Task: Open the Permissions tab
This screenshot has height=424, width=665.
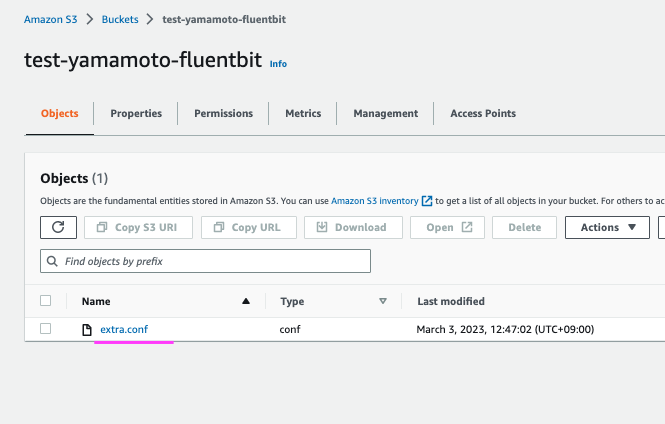Action: click(x=224, y=113)
